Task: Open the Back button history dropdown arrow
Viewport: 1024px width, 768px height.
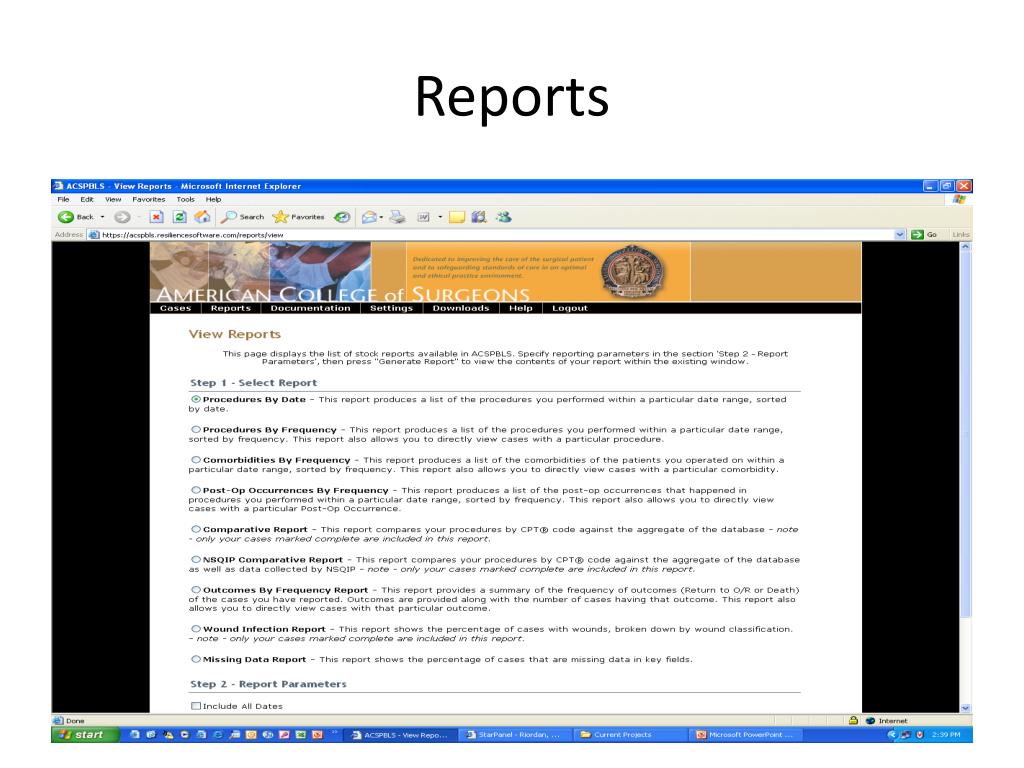Action: (x=103, y=217)
